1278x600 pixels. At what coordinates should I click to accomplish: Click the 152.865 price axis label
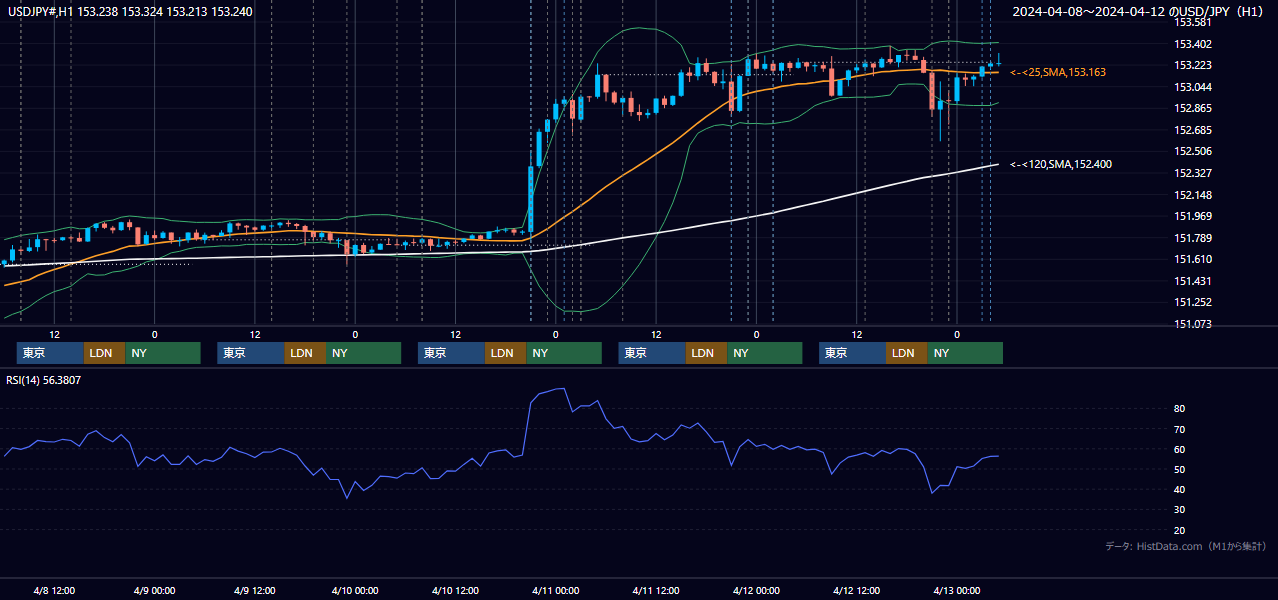point(1192,109)
